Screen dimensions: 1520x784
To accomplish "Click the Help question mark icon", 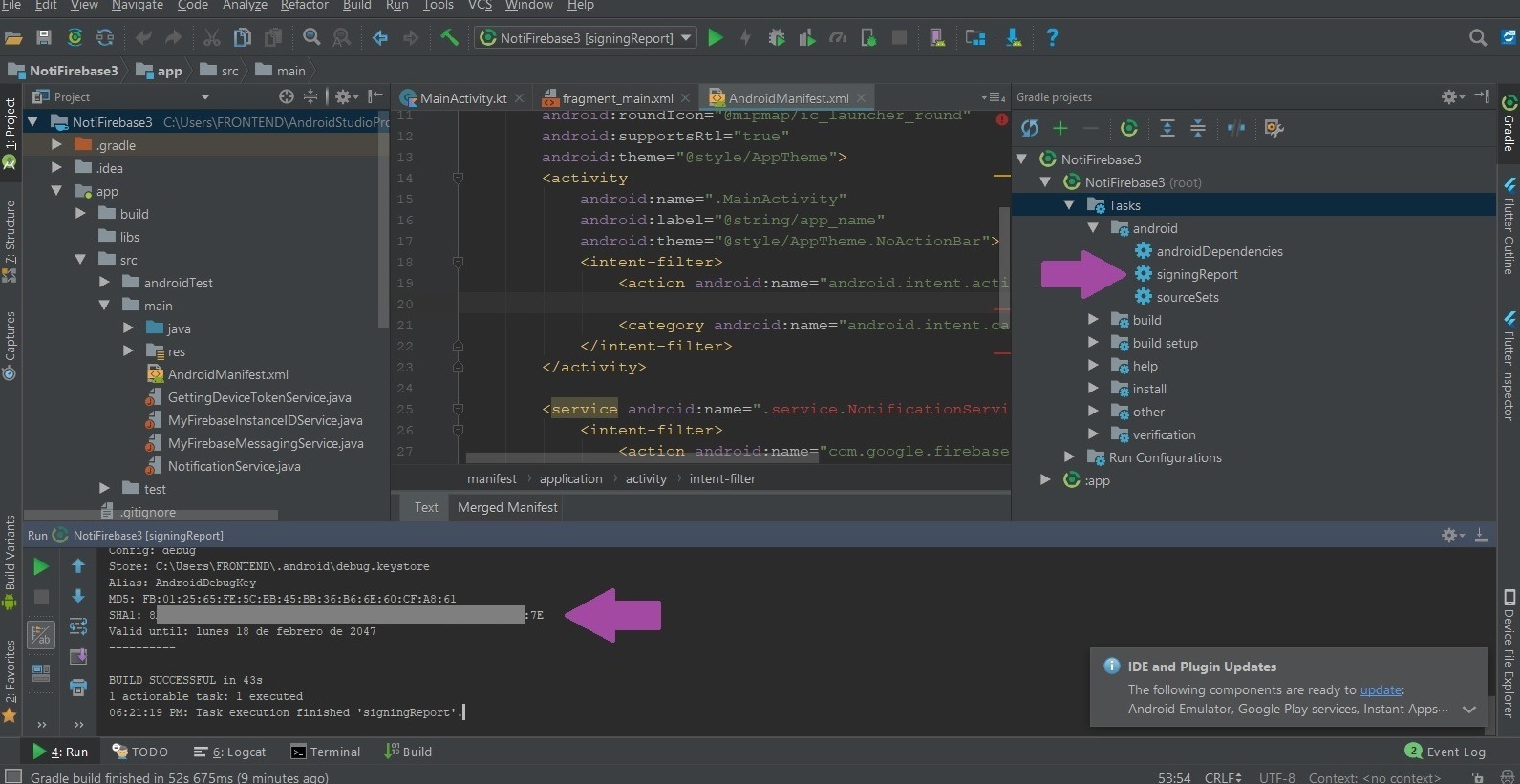I will pyautogui.click(x=1052, y=37).
